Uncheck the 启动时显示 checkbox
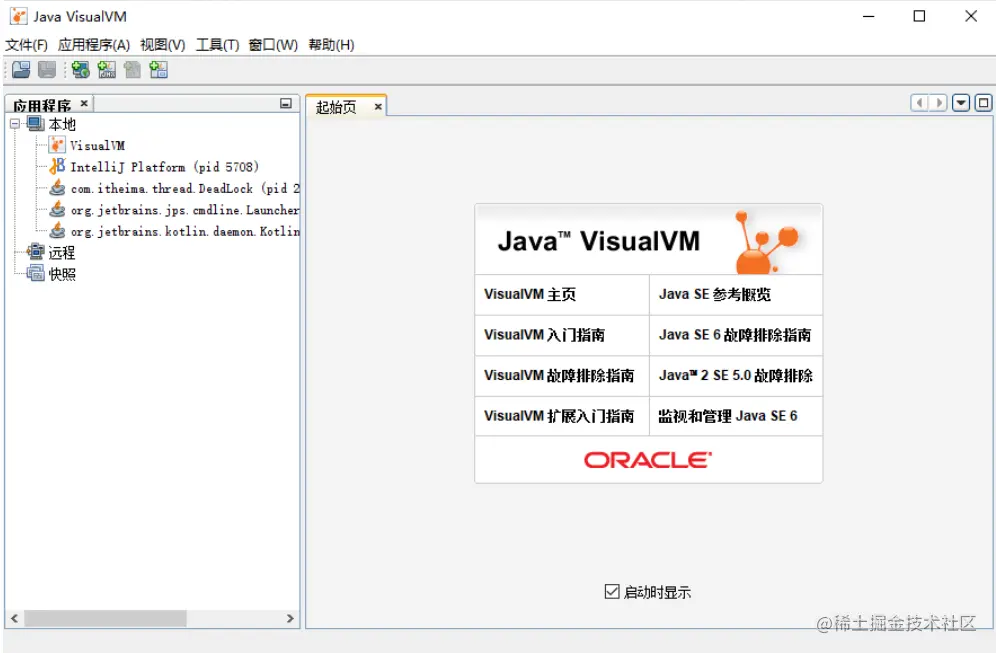 coord(612,591)
